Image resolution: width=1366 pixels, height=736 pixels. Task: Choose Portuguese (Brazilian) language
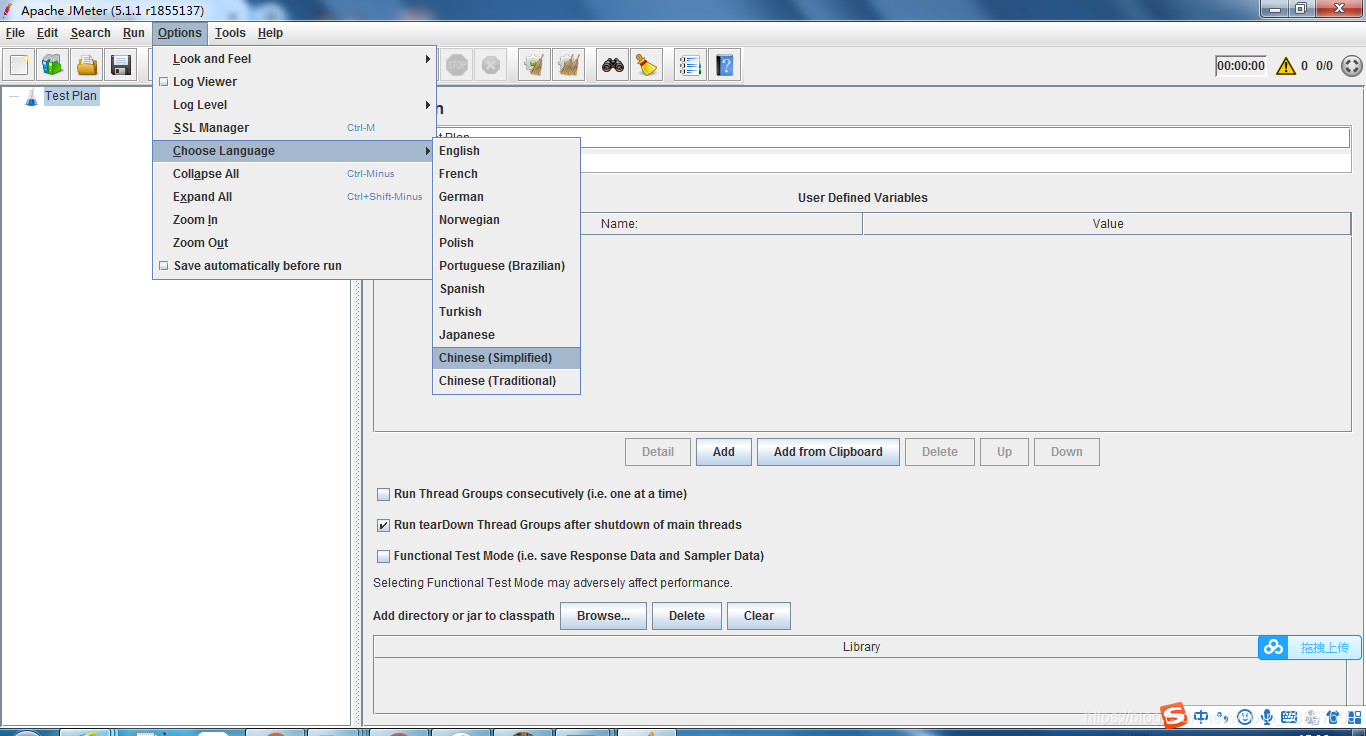[506, 266]
